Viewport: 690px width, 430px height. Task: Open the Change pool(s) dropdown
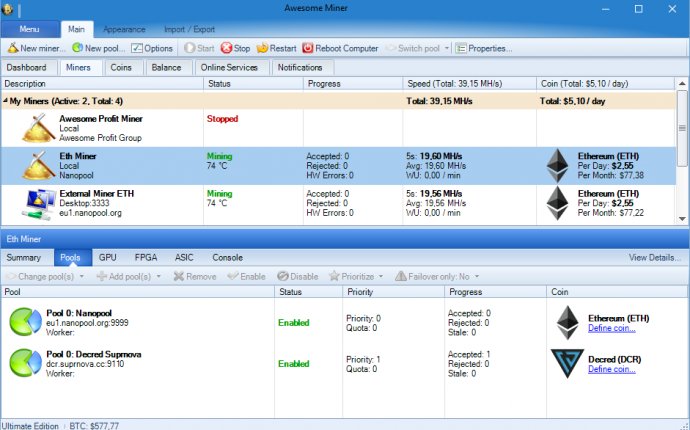44,276
